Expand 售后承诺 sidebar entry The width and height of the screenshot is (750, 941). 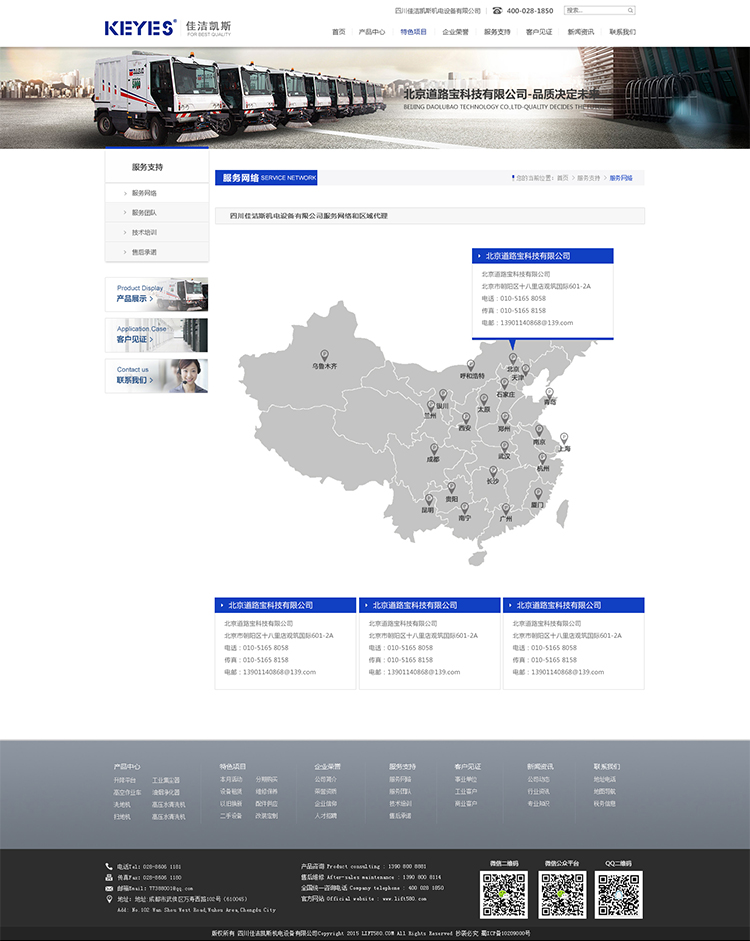click(x=145, y=252)
